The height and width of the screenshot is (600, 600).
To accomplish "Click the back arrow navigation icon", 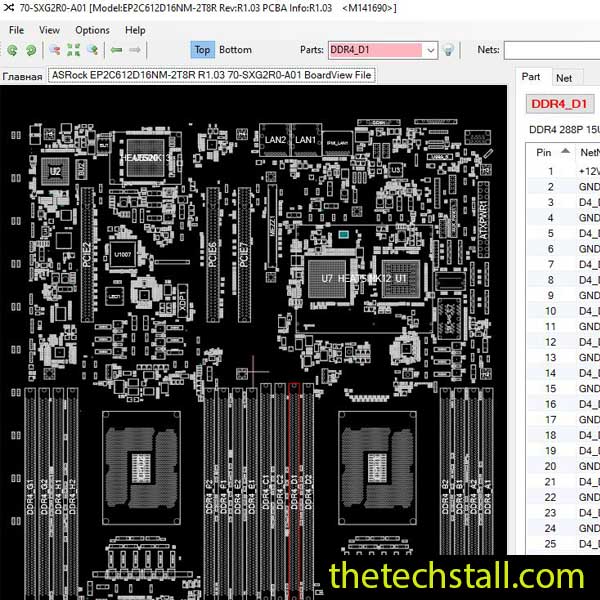I will (x=117, y=50).
